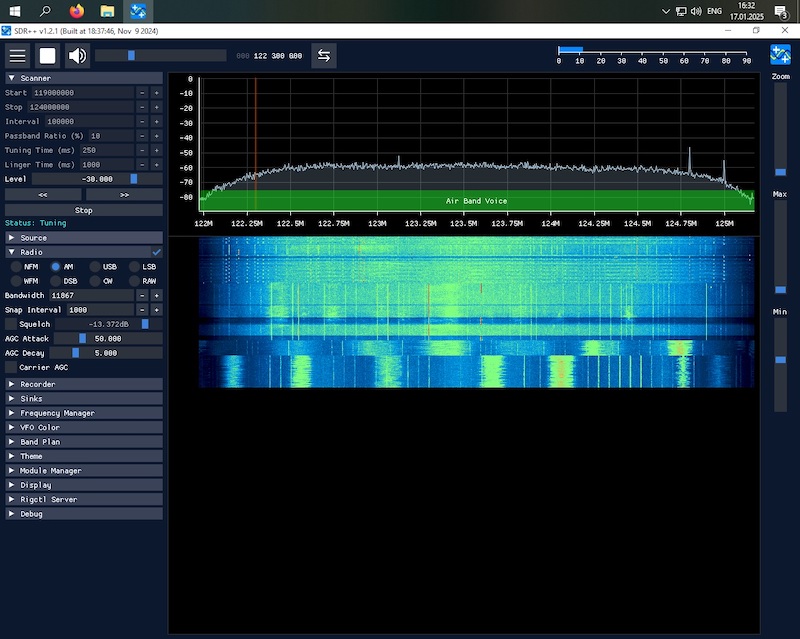Expand the Recorder section

pyautogui.click(x=84, y=384)
